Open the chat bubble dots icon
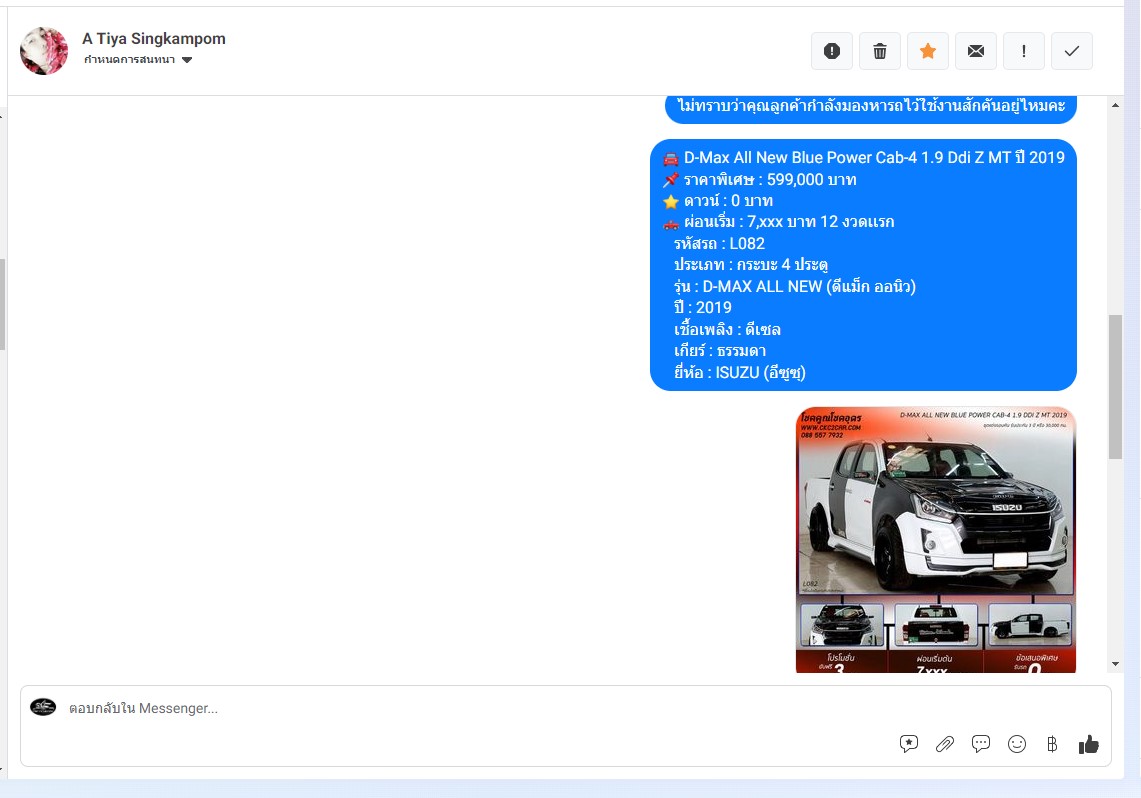1141x798 pixels. click(x=981, y=743)
